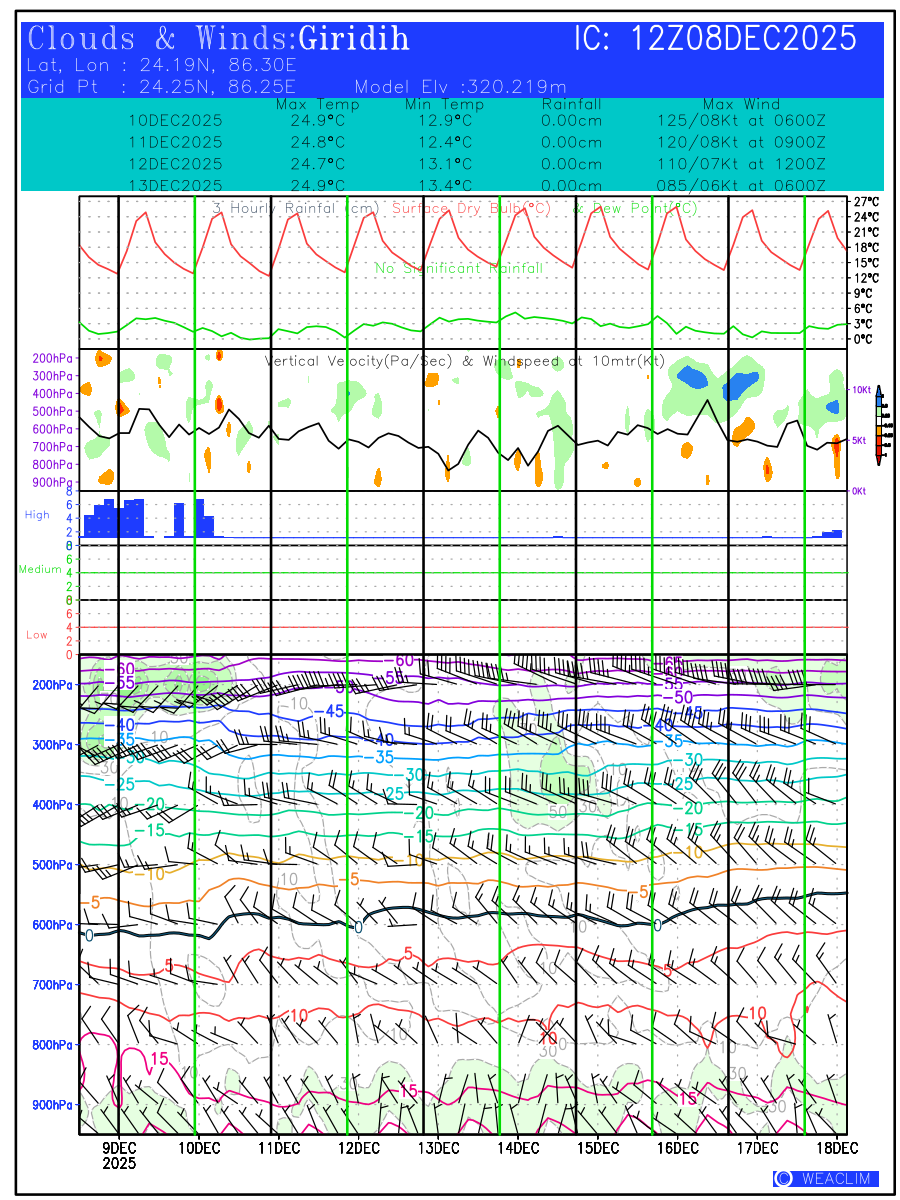
Task: Click the WEACLIM logo at bottom right
Action: tap(826, 1178)
